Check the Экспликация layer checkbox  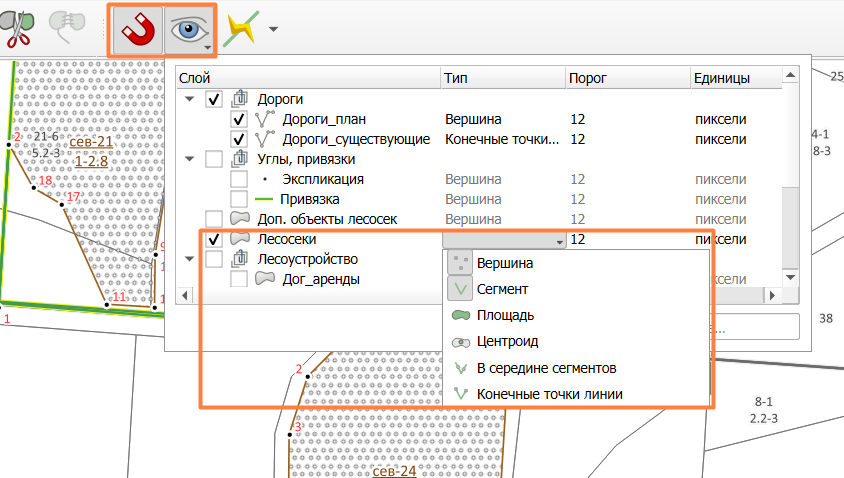[x=238, y=179]
